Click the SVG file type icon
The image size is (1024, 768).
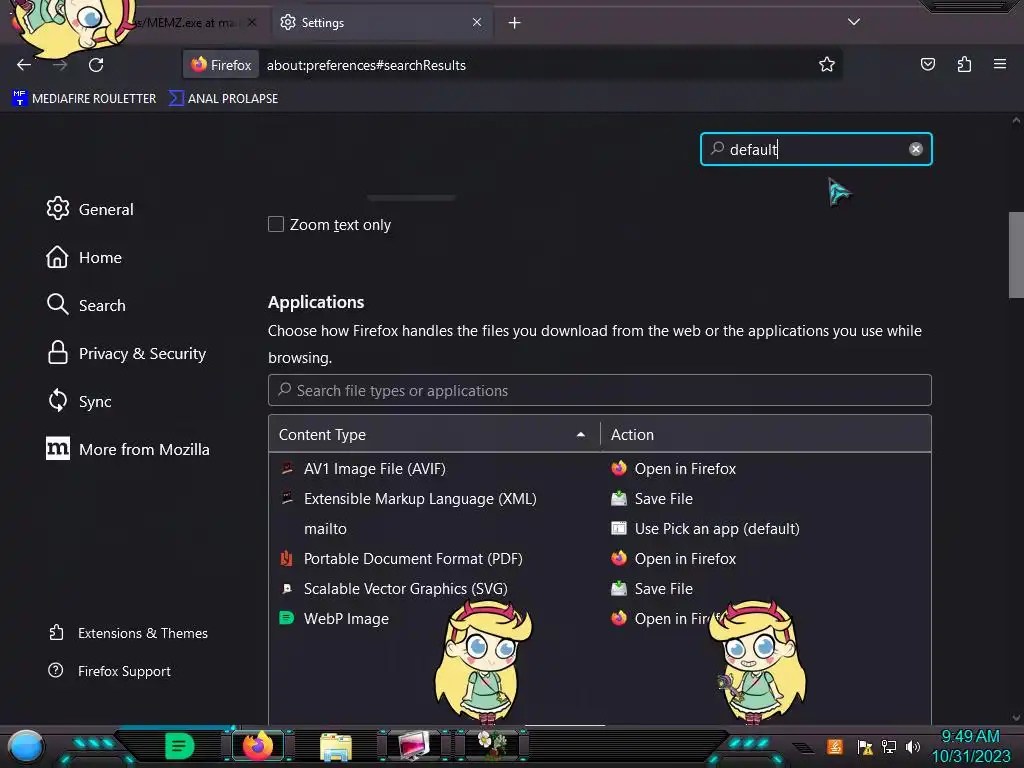click(287, 588)
